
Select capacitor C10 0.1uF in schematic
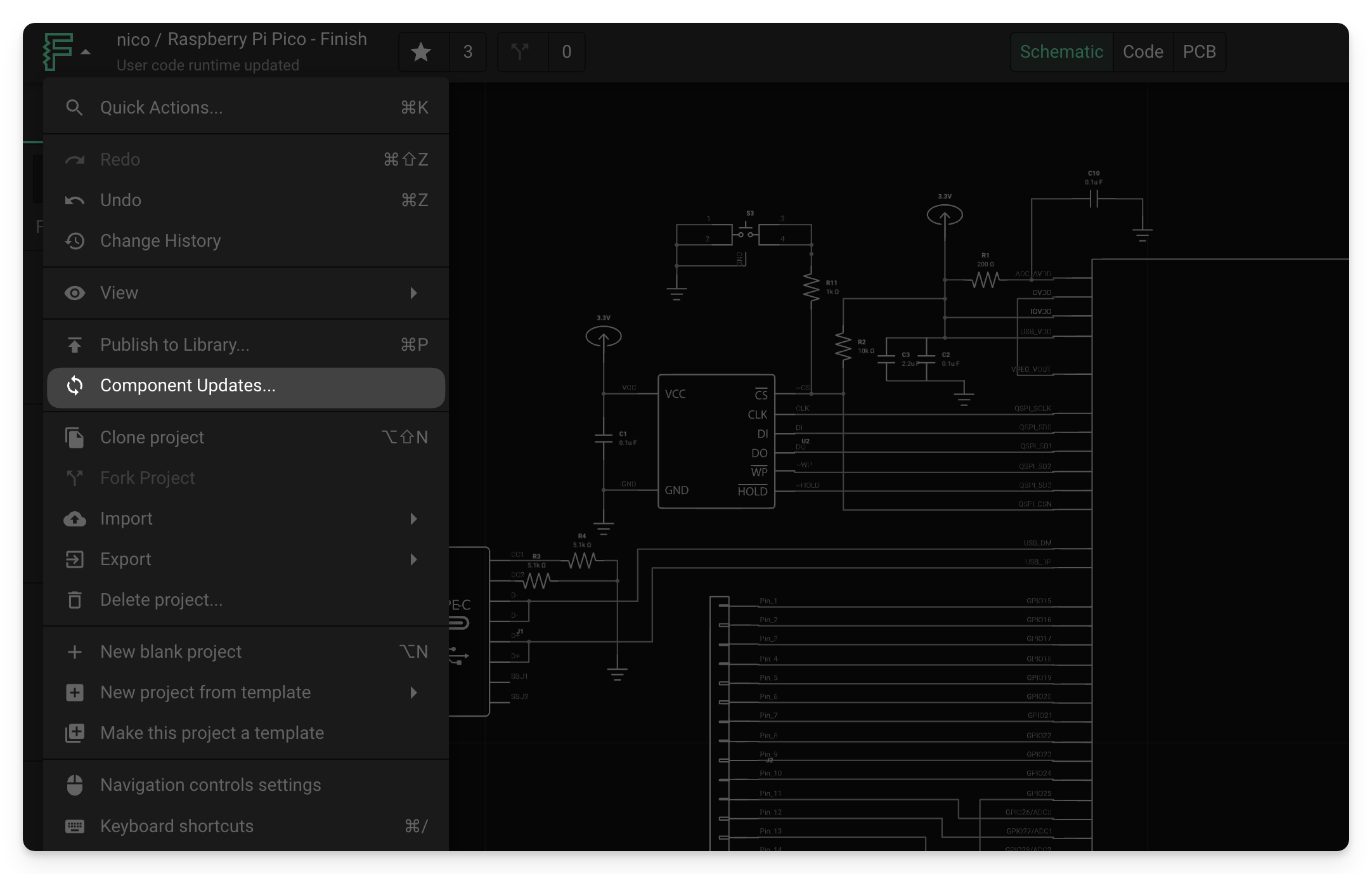(x=1094, y=199)
